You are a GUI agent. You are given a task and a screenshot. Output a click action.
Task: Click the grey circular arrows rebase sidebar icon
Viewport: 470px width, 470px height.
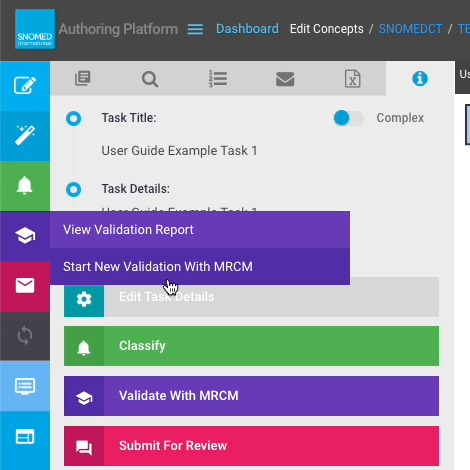pos(25,336)
